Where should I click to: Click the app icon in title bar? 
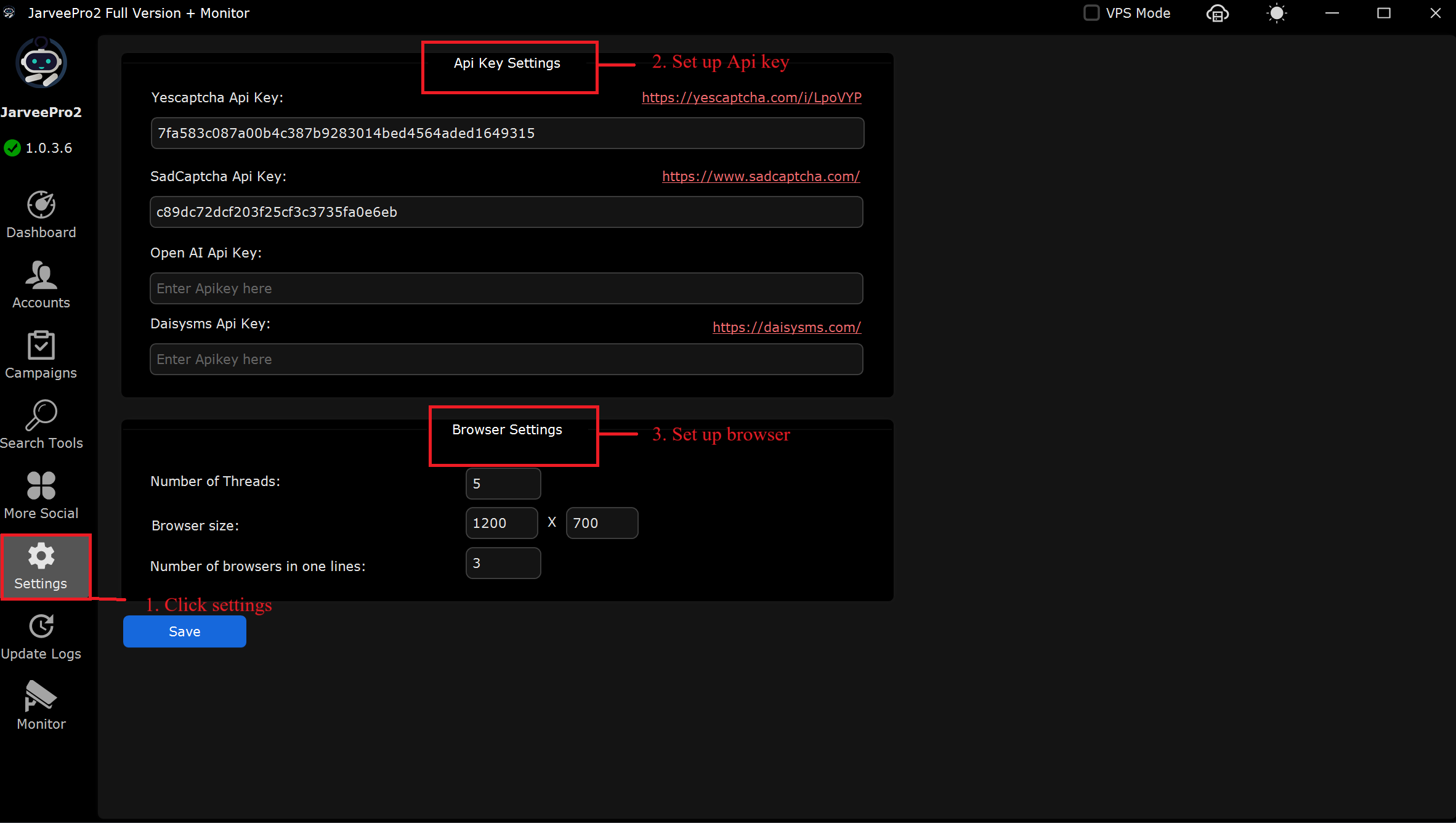(x=9, y=13)
